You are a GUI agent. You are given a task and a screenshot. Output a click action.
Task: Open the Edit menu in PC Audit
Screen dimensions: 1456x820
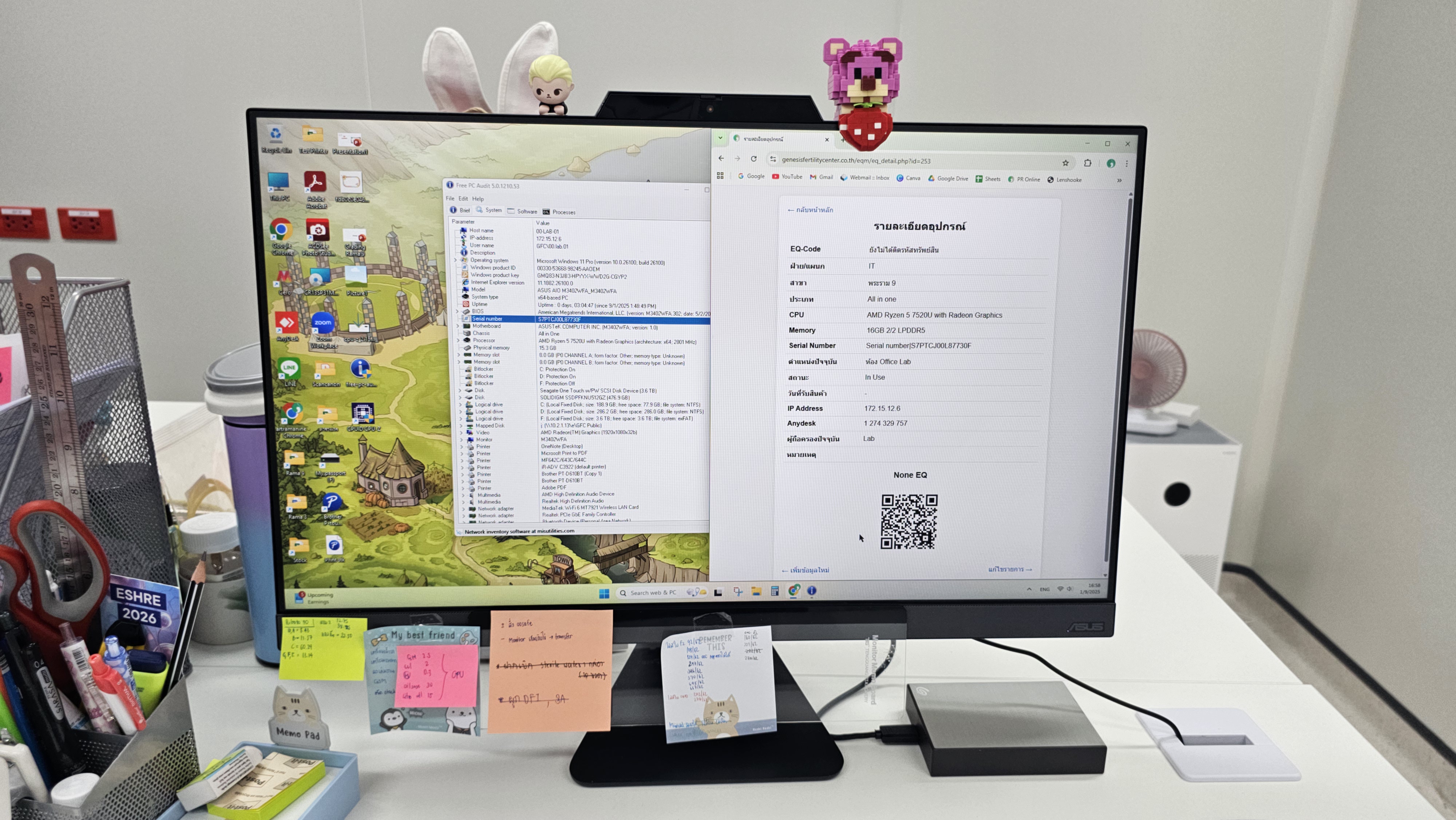[463, 198]
